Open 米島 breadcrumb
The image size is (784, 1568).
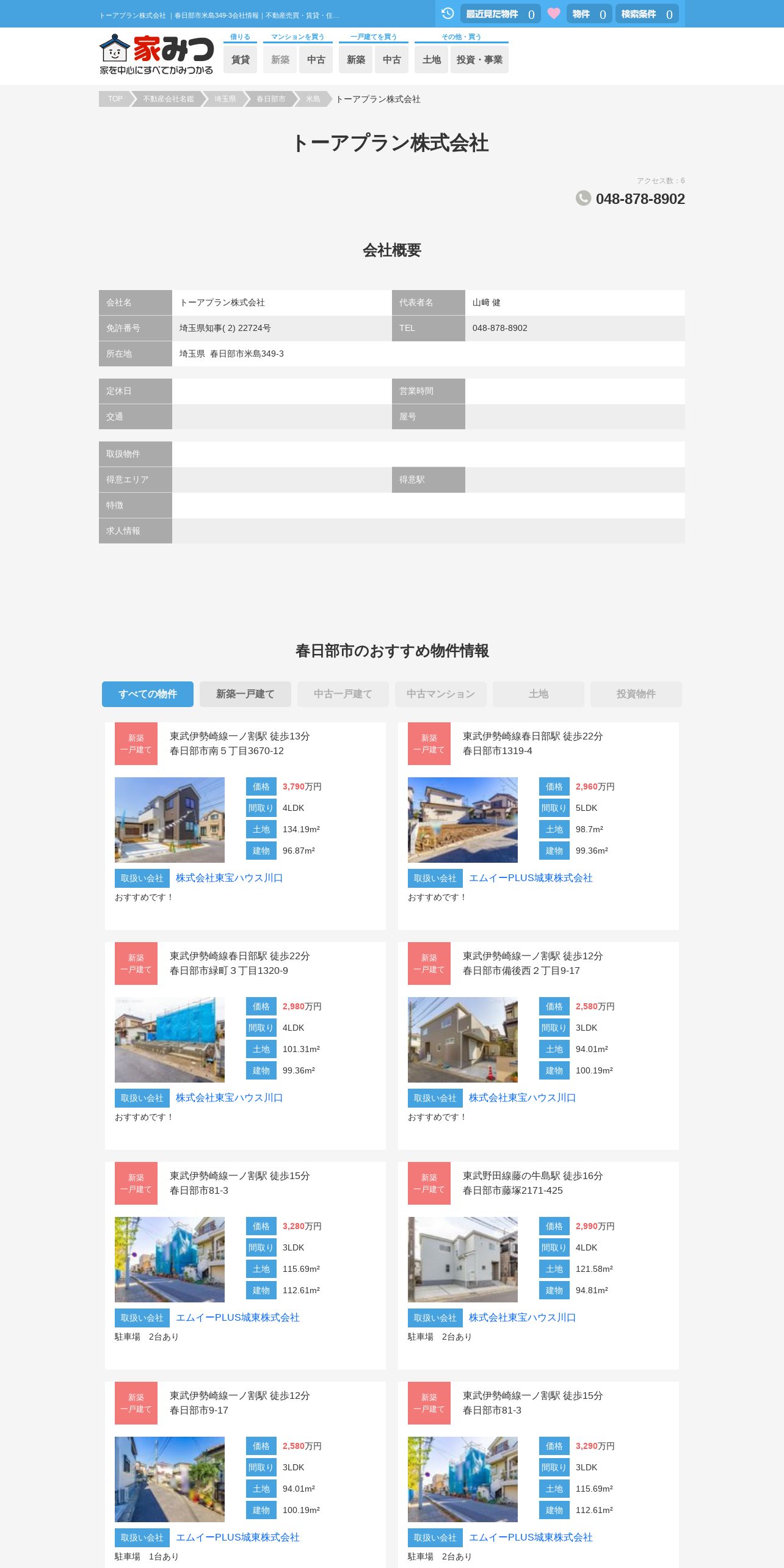tap(313, 99)
